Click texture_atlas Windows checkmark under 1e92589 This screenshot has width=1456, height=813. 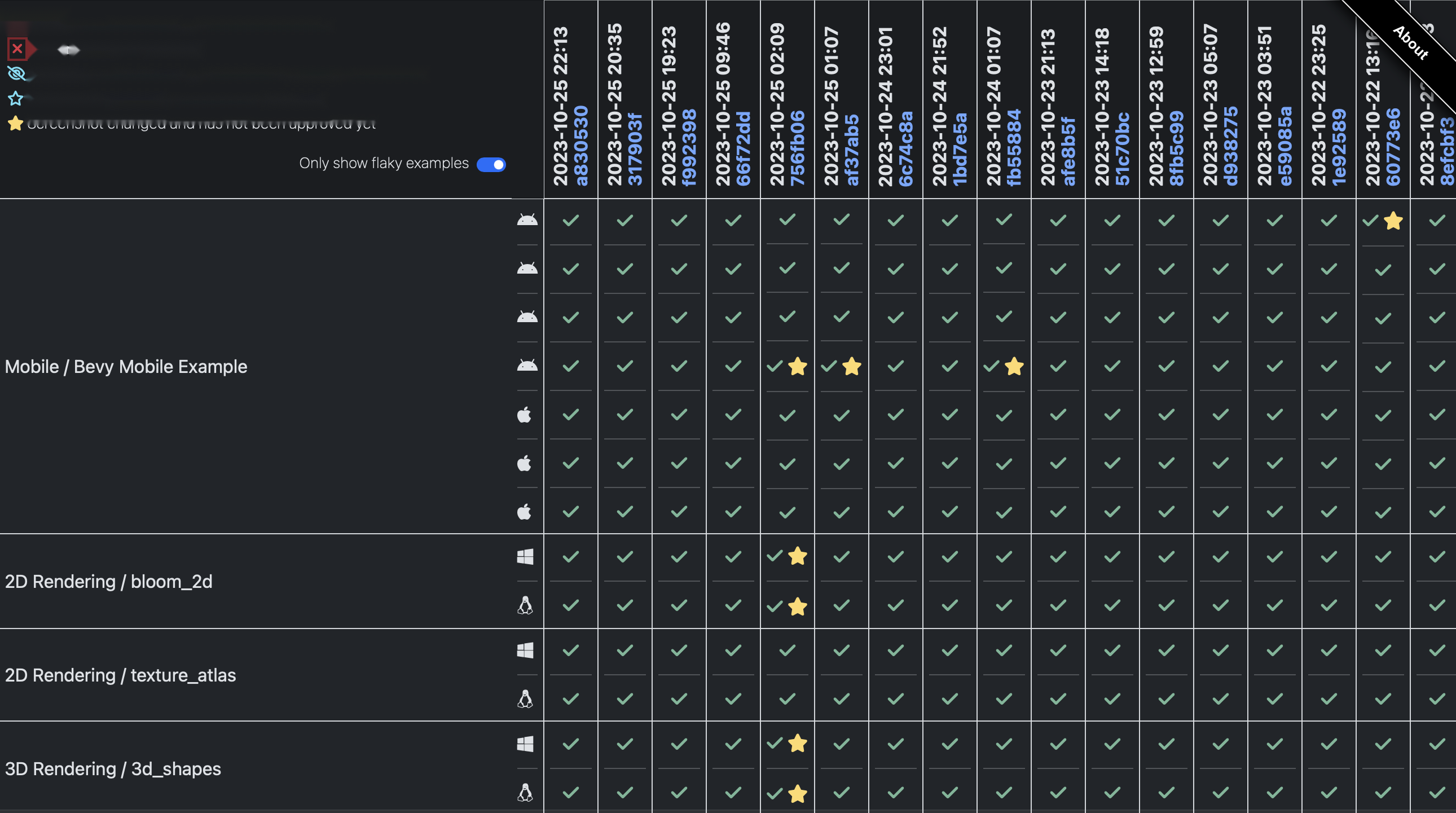point(1330,651)
